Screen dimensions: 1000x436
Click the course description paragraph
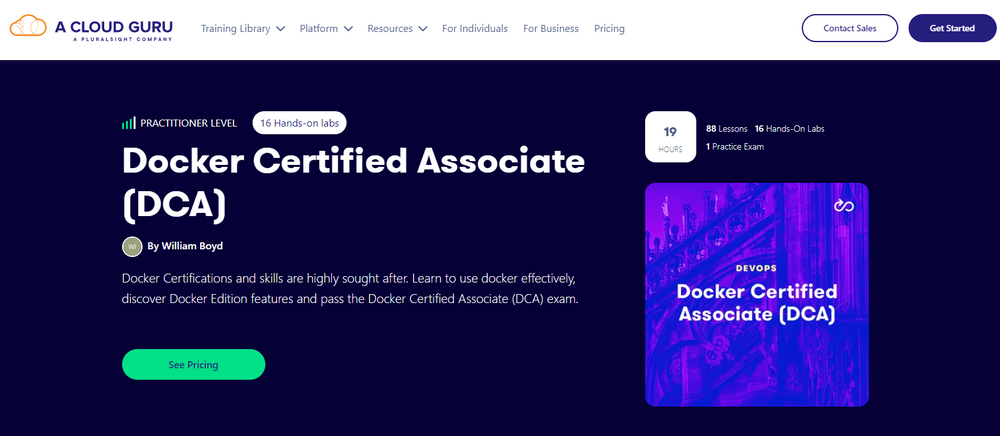(x=350, y=289)
